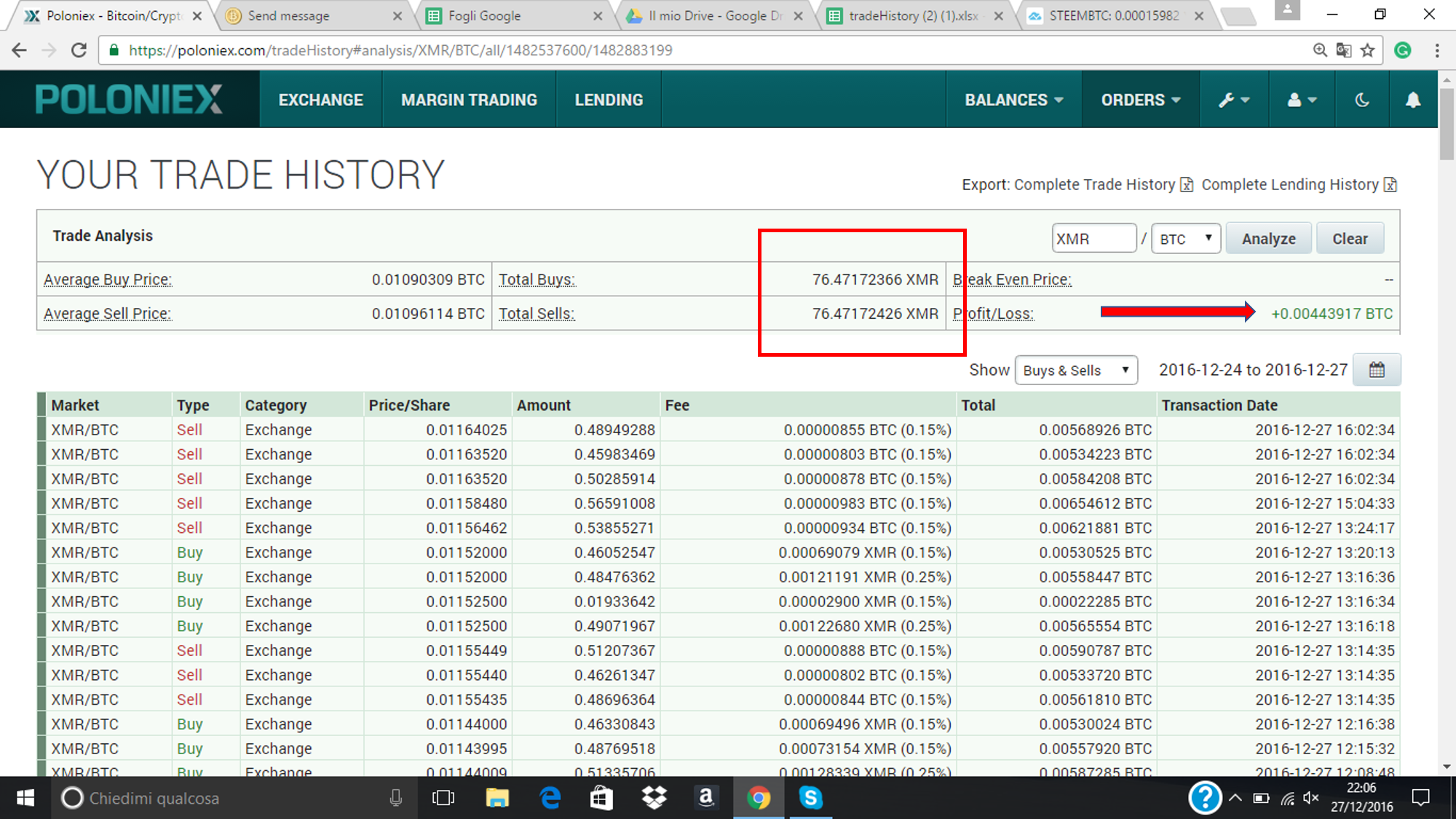Click the profit value +0.00443917 BTC

click(1332, 314)
